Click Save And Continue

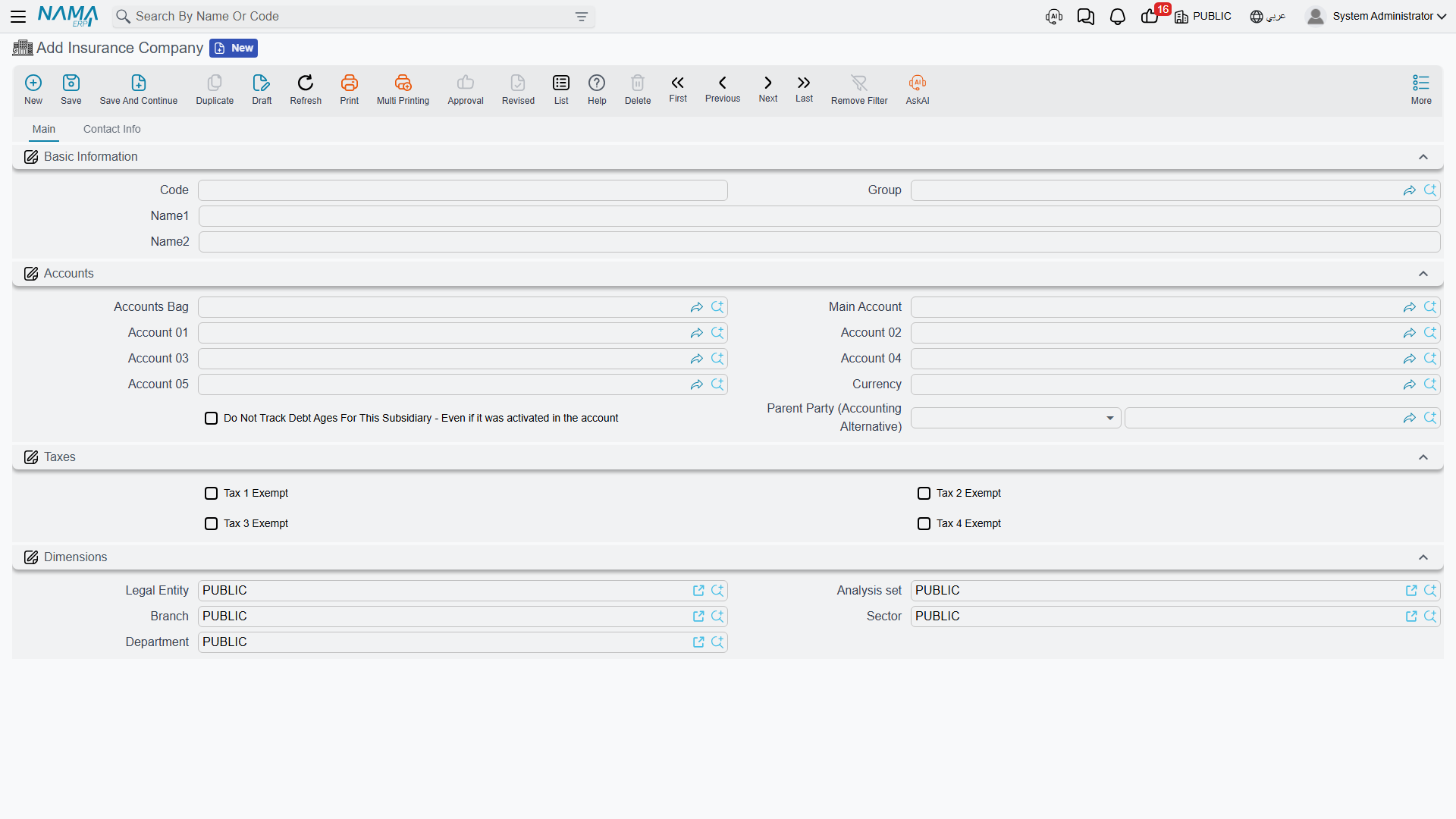click(x=139, y=89)
